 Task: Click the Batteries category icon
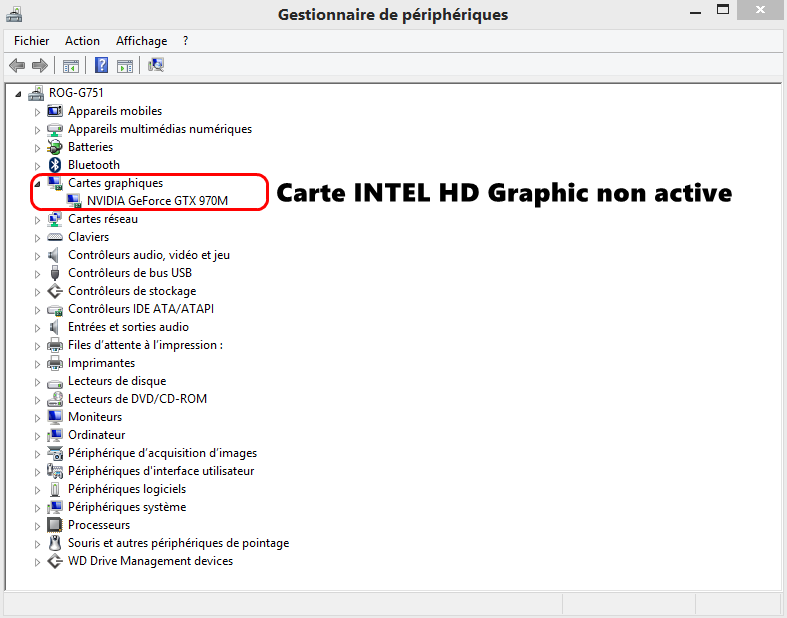(55, 147)
